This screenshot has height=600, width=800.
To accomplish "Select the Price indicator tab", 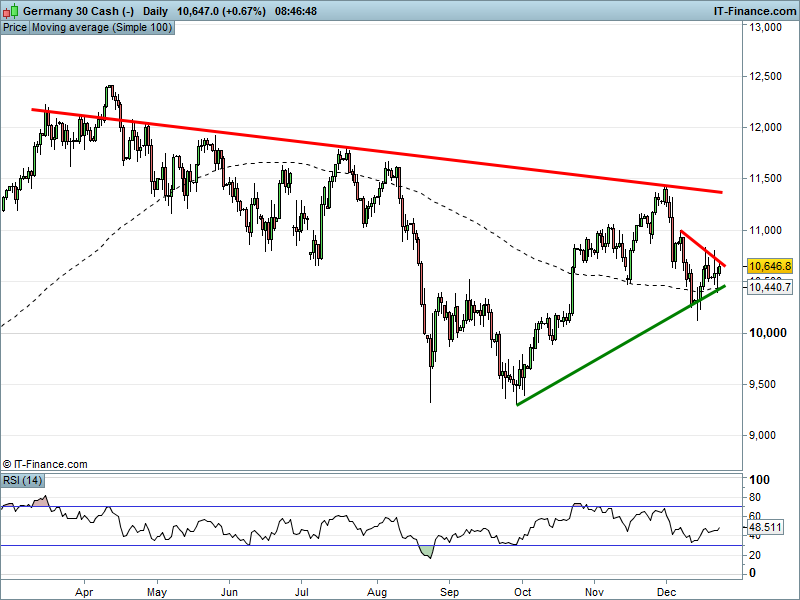I will 15,28.
